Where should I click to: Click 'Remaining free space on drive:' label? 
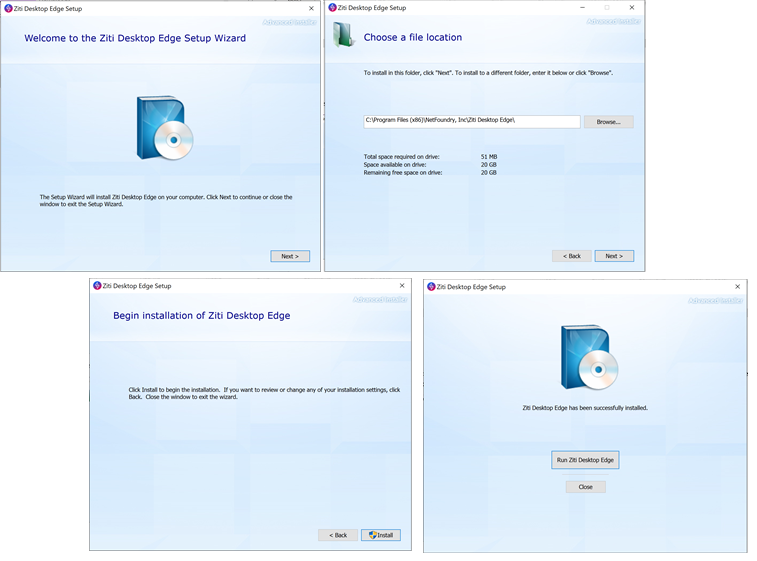(403, 172)
